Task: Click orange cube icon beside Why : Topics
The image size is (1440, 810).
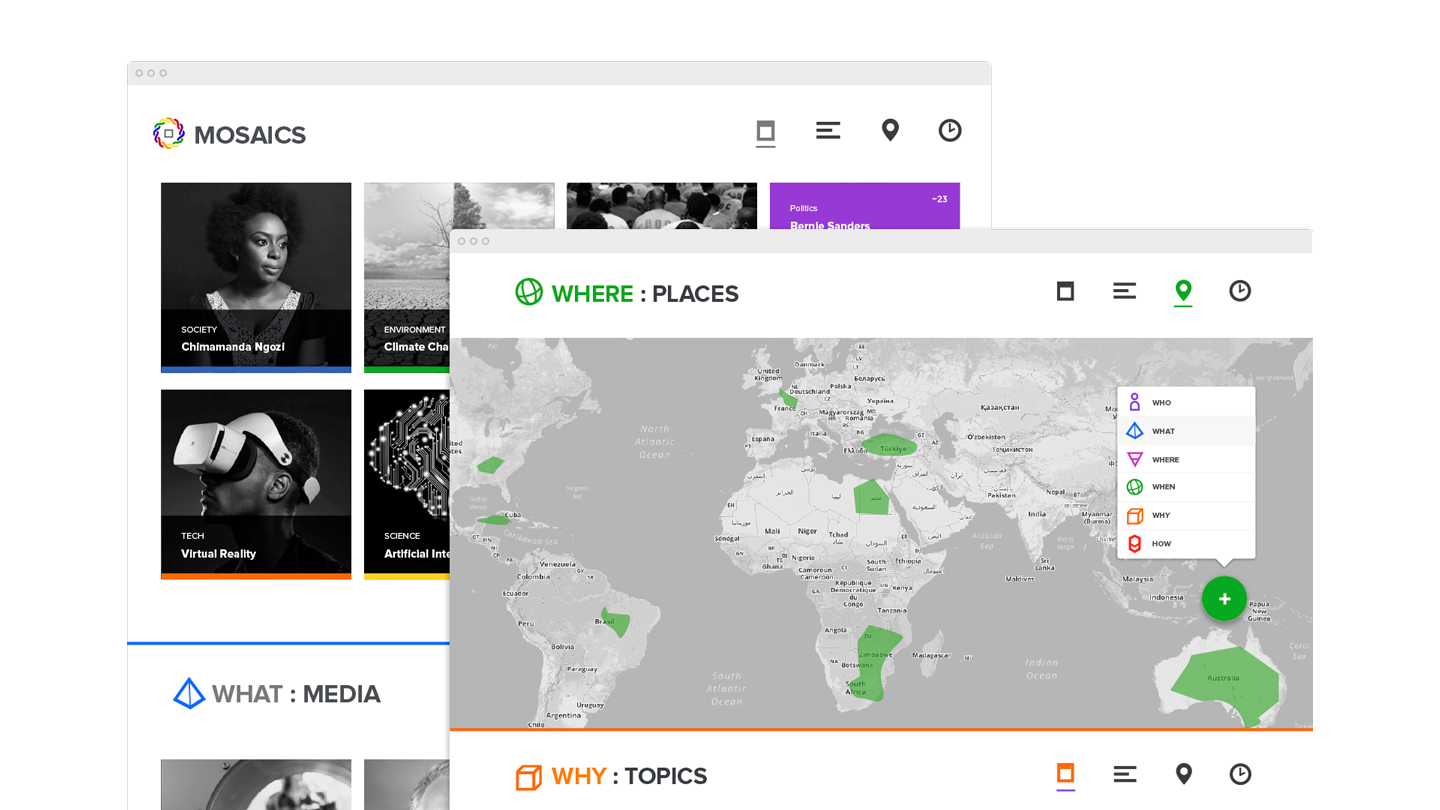Action: 529,777
